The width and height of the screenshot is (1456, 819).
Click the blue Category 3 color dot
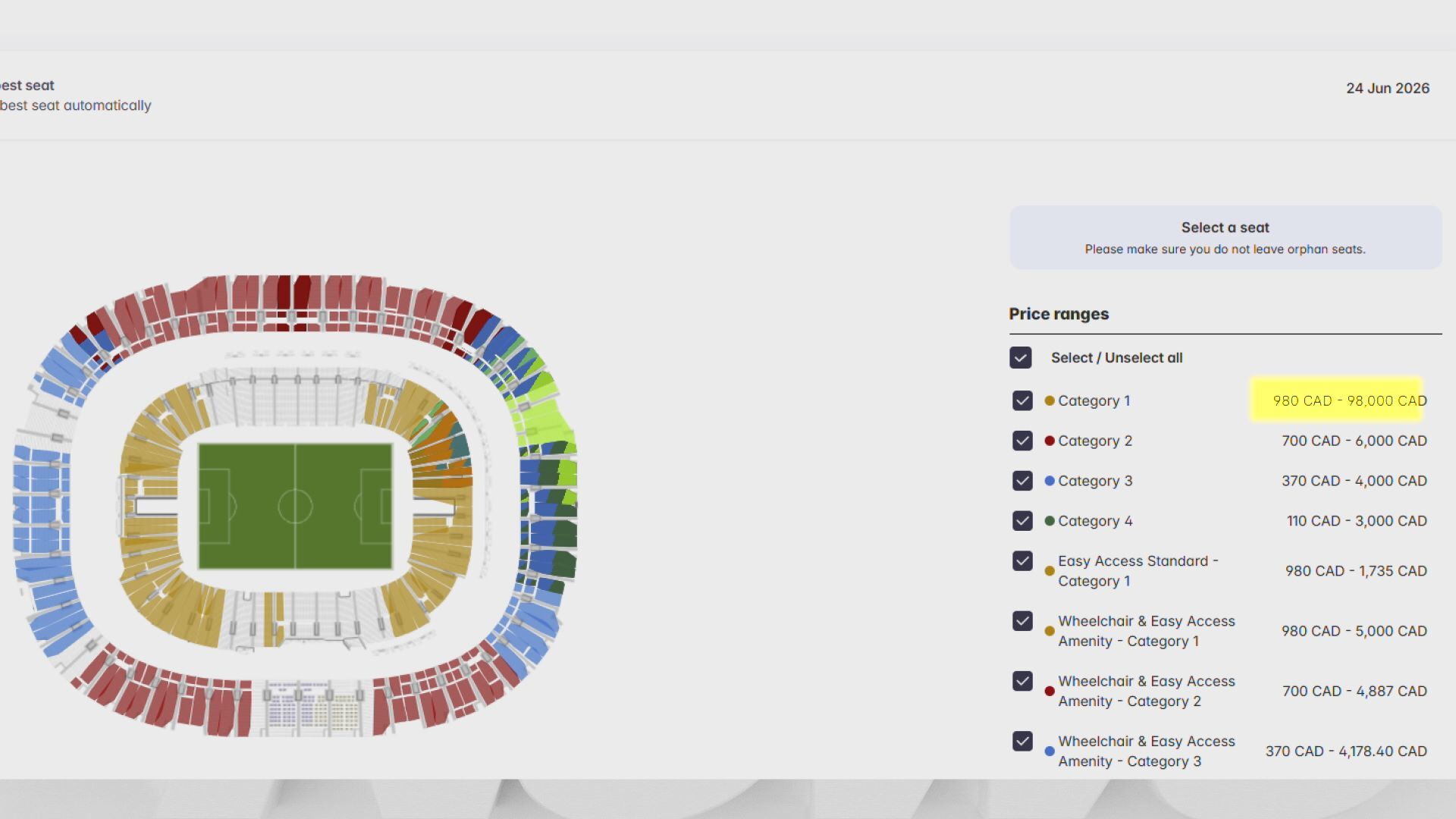click(1050, 481)
